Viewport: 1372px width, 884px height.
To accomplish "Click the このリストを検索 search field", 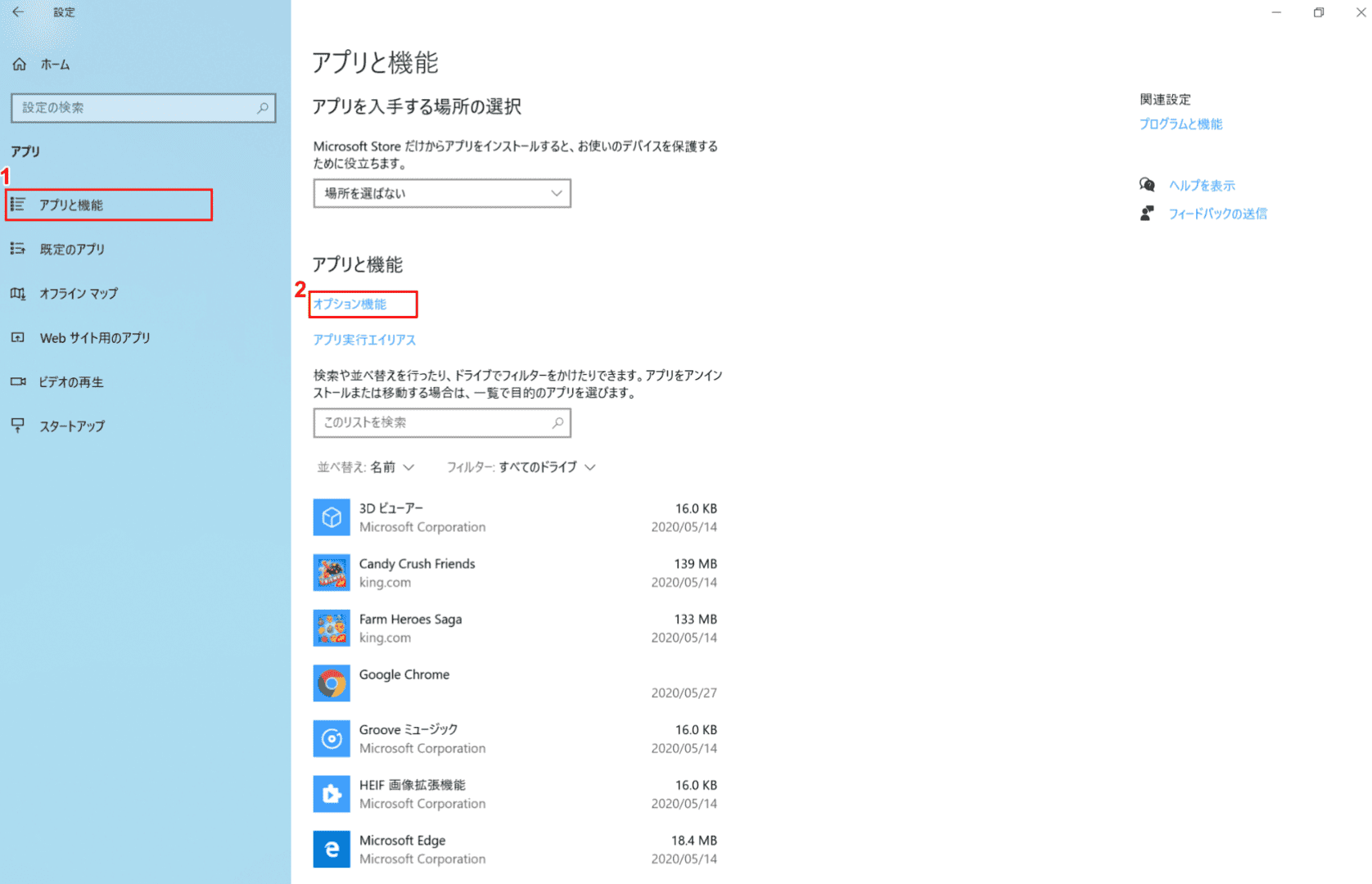I will coord(442,422).
